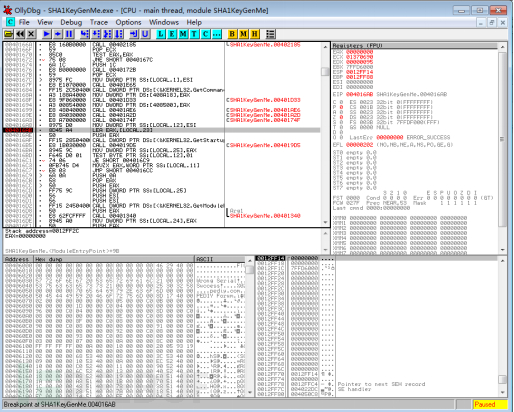Open the Windows menu

(164, 22)
